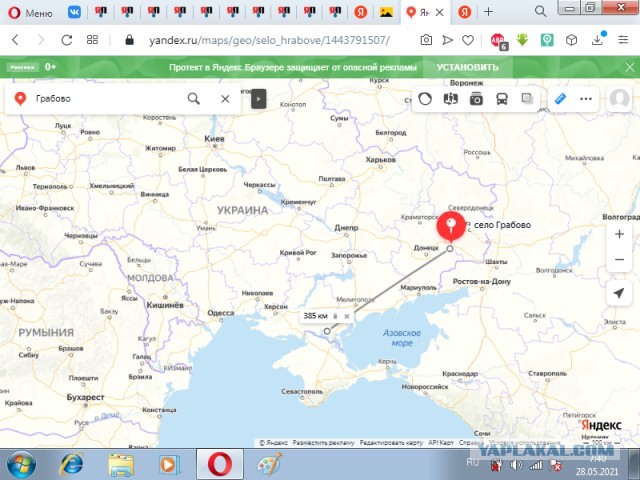Open Windows Explorer folder on taskbar
Image resolution: width=640 pixels, height=480 pixels.
(121, 464)
